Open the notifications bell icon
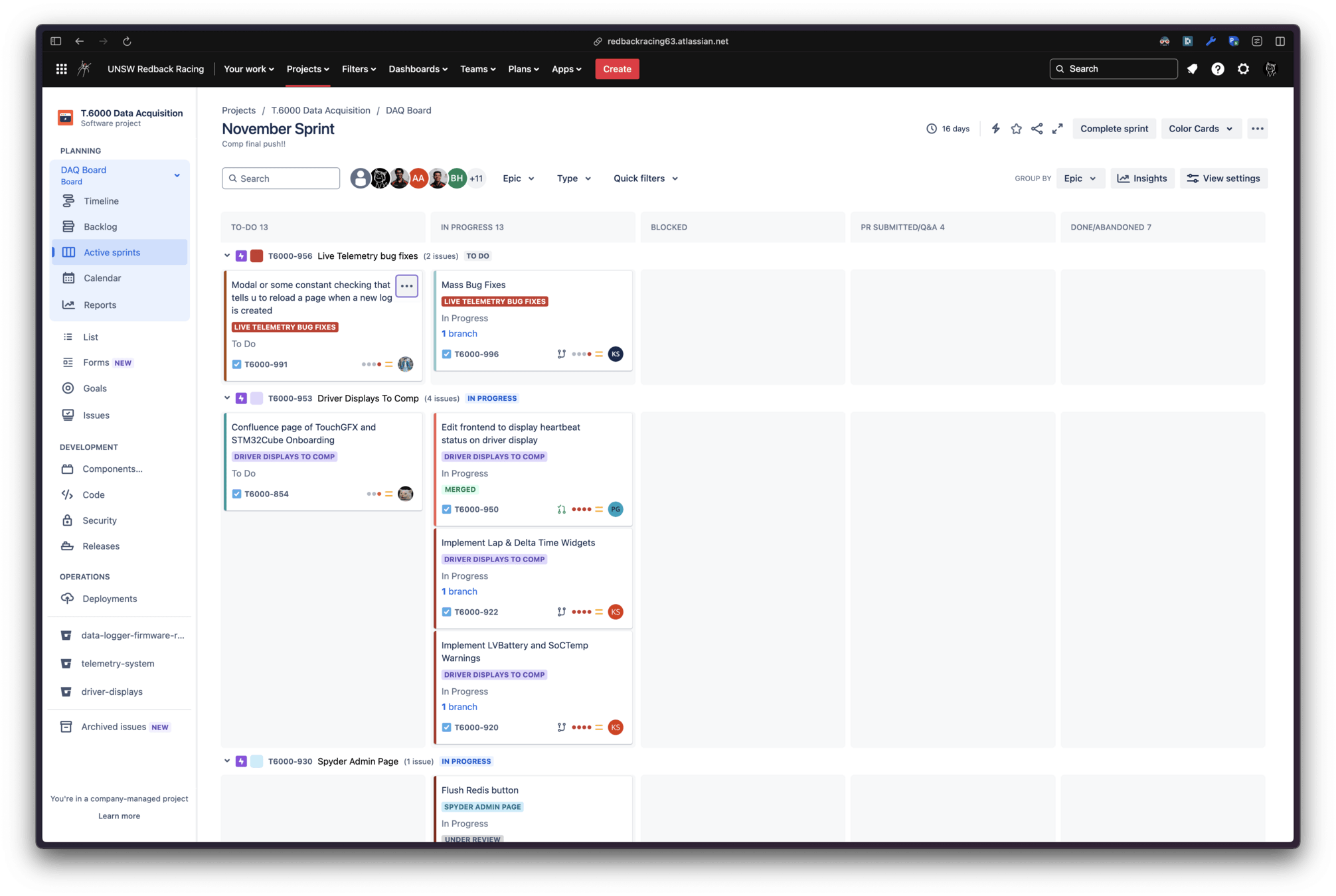 point(1192,69)
